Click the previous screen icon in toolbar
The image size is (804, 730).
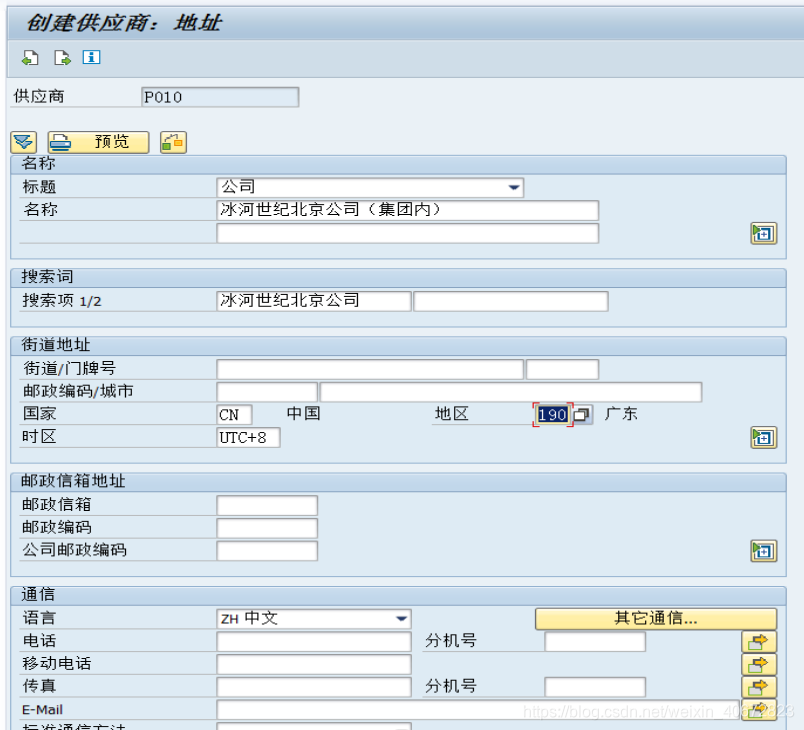[x=30, y=57]
